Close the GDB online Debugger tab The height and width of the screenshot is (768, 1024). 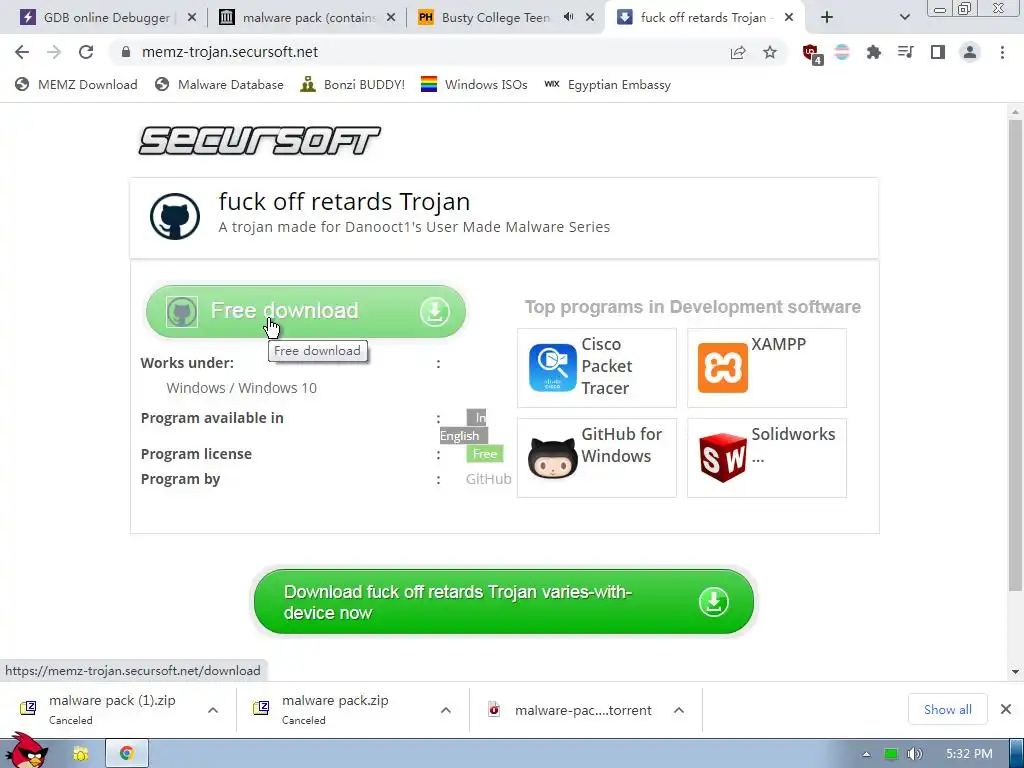[x=192, y=18]
